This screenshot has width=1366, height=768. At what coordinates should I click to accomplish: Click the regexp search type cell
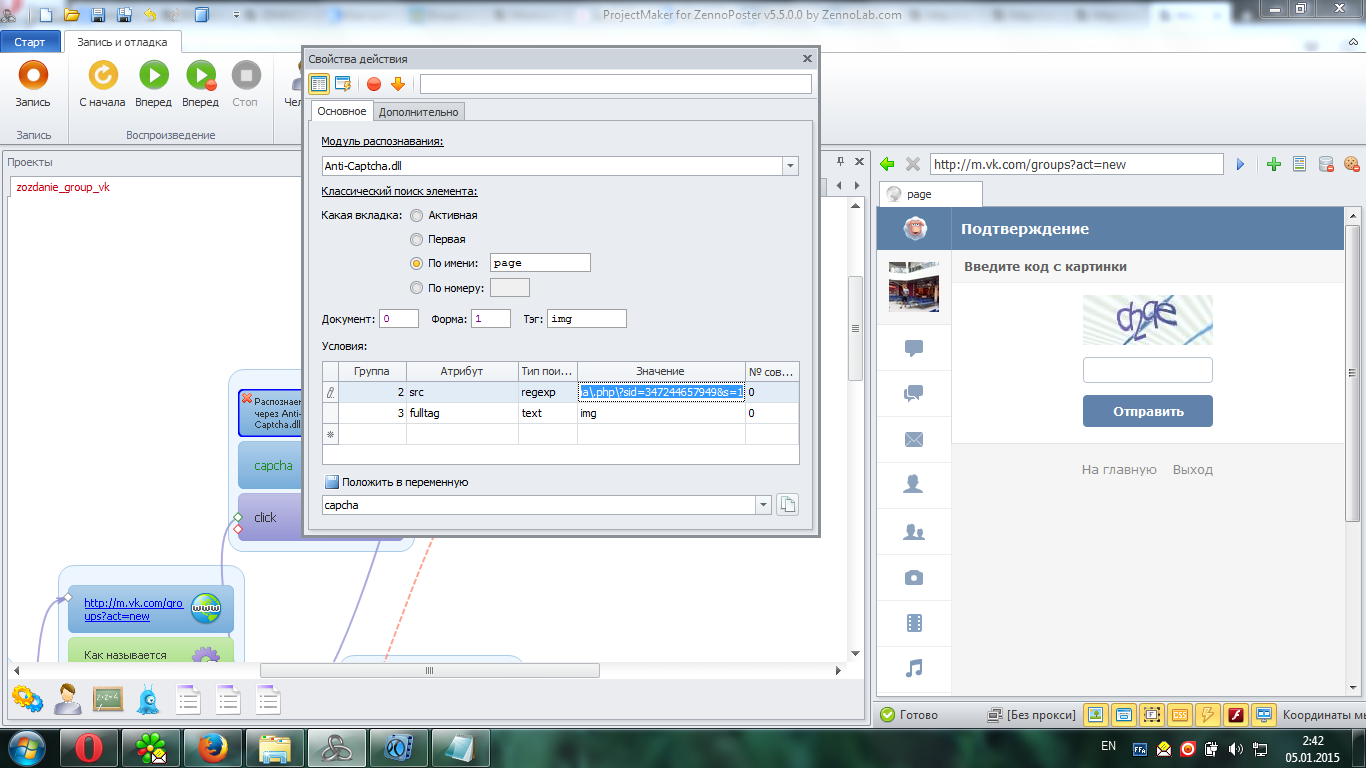(548, 392)
